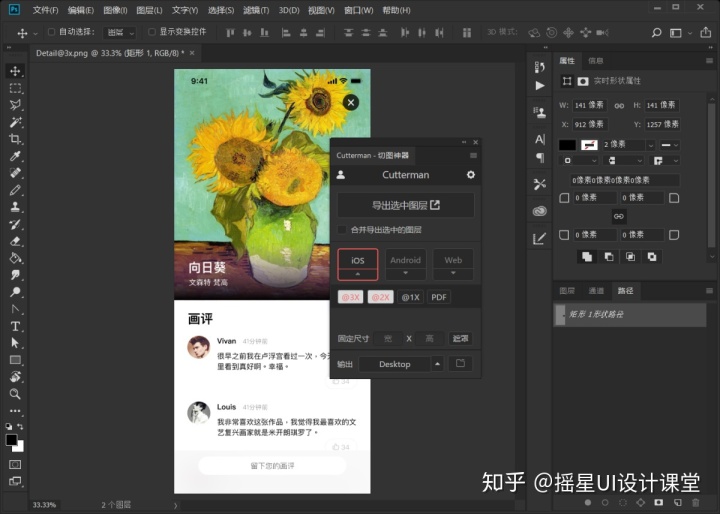Open the Character panel icon
Viewport: 720px width, 514px height.
click(540, 140)
